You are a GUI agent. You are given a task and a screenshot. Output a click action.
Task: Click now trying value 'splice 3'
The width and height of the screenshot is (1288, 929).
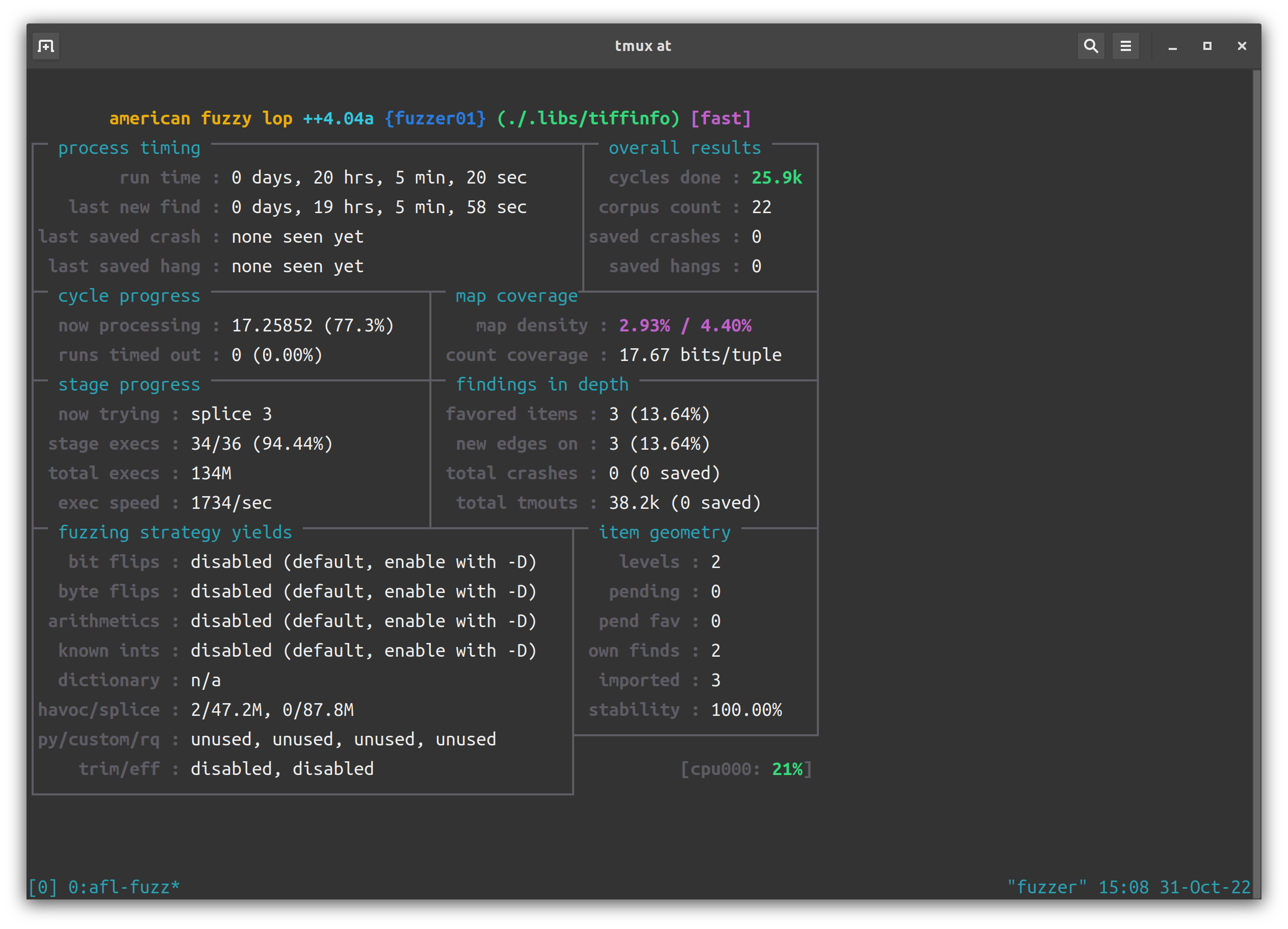[231, 414]
